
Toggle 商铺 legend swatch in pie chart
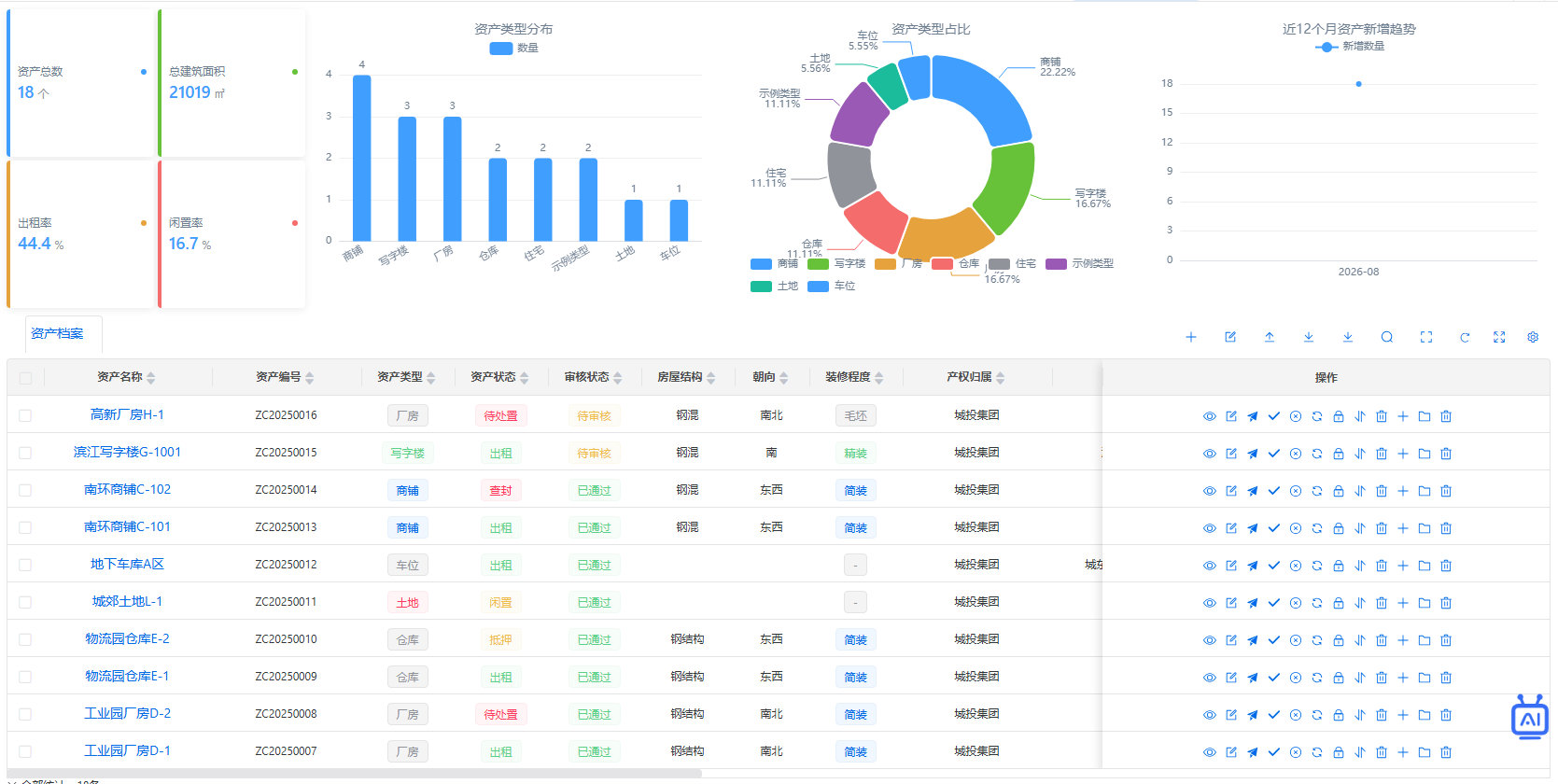761,264
